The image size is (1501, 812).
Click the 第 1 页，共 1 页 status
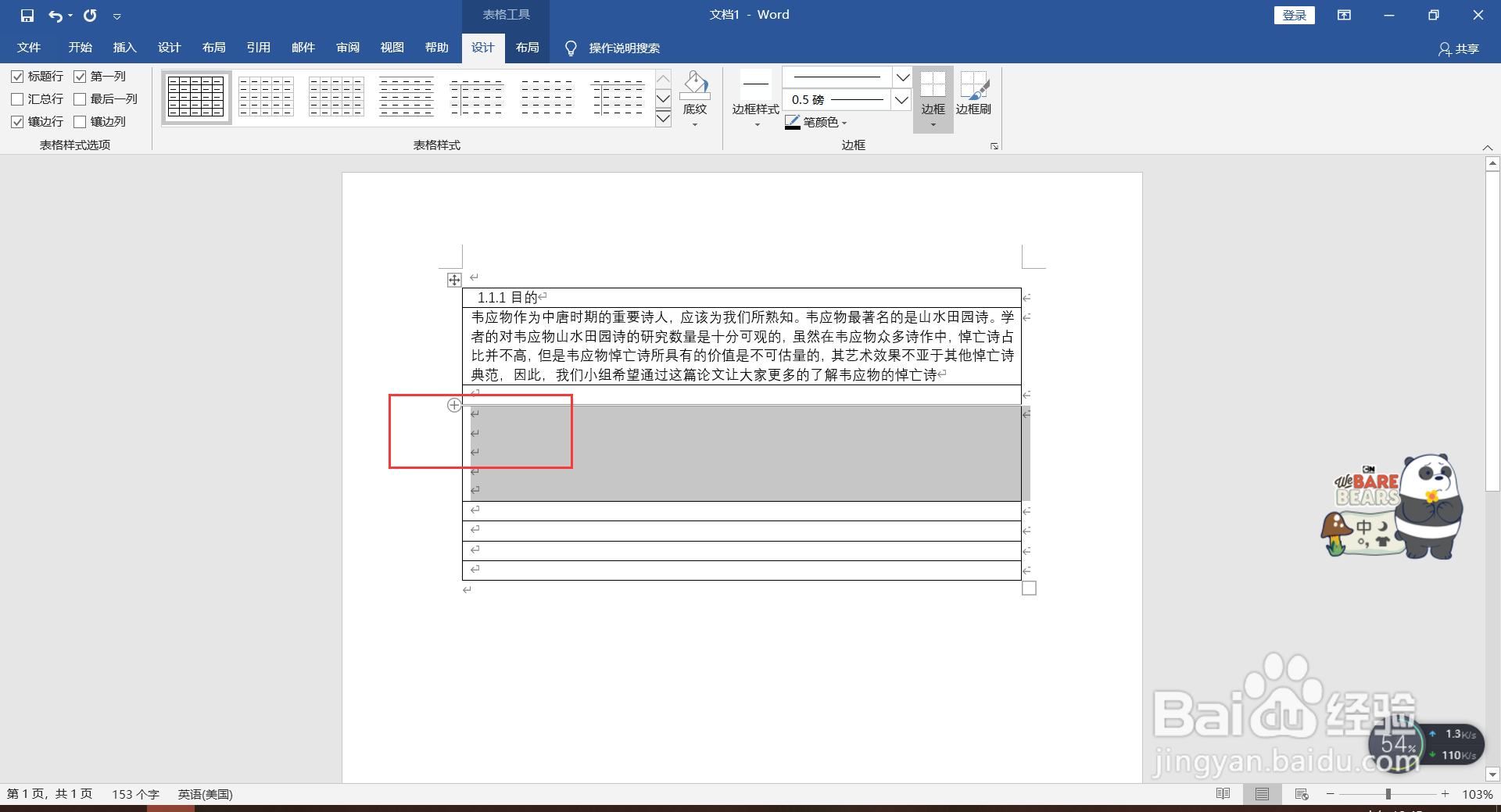(x=49, y=794)
